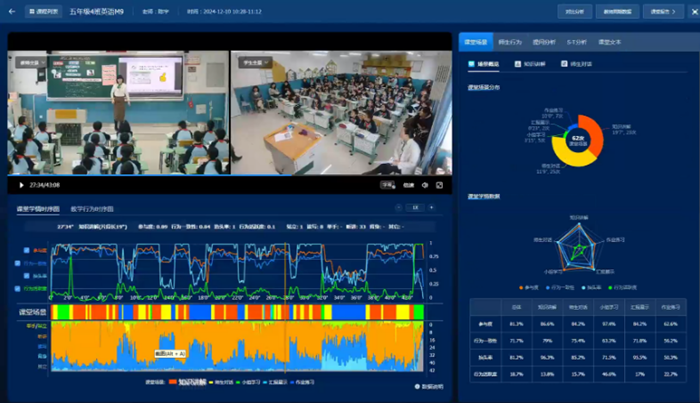This screenshot has height=403, width=700.
Task: Toggle the 行为活跃度 line checkbox
Action: [x=27, y=289]
